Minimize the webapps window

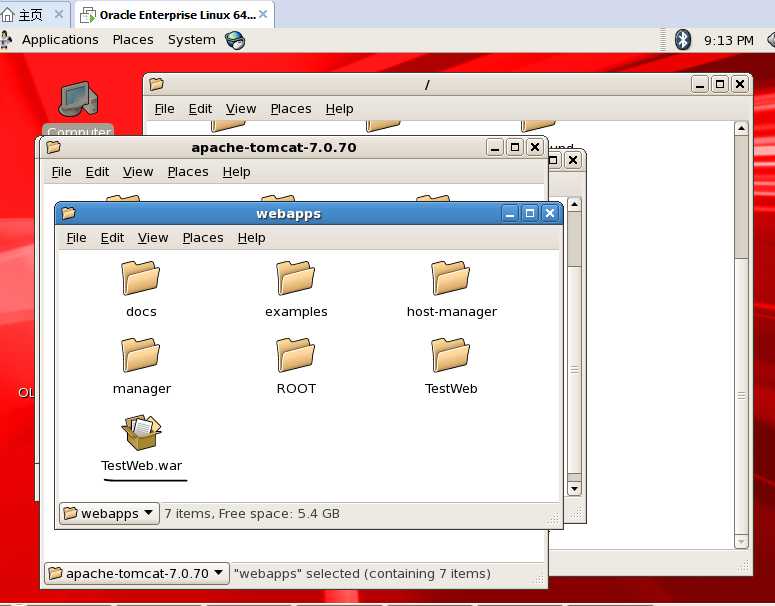(x=510, y=214)
